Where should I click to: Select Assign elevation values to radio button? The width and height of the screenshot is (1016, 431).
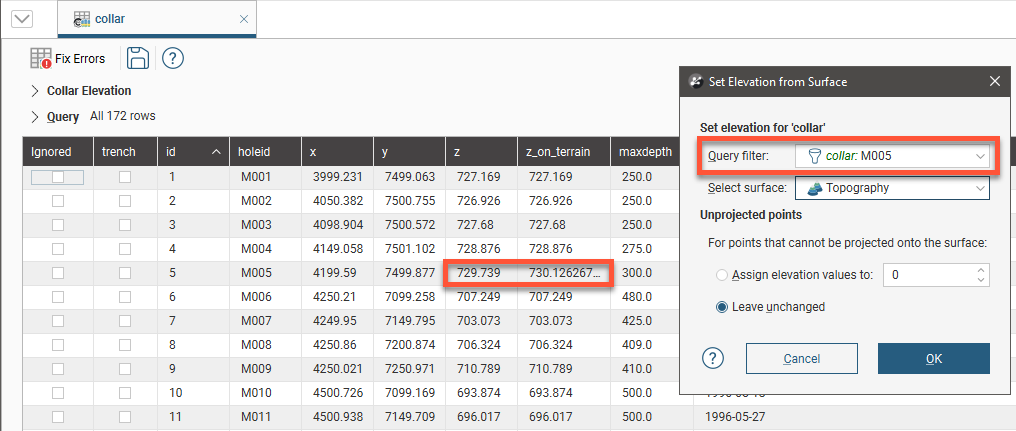[x=723, y=274]
